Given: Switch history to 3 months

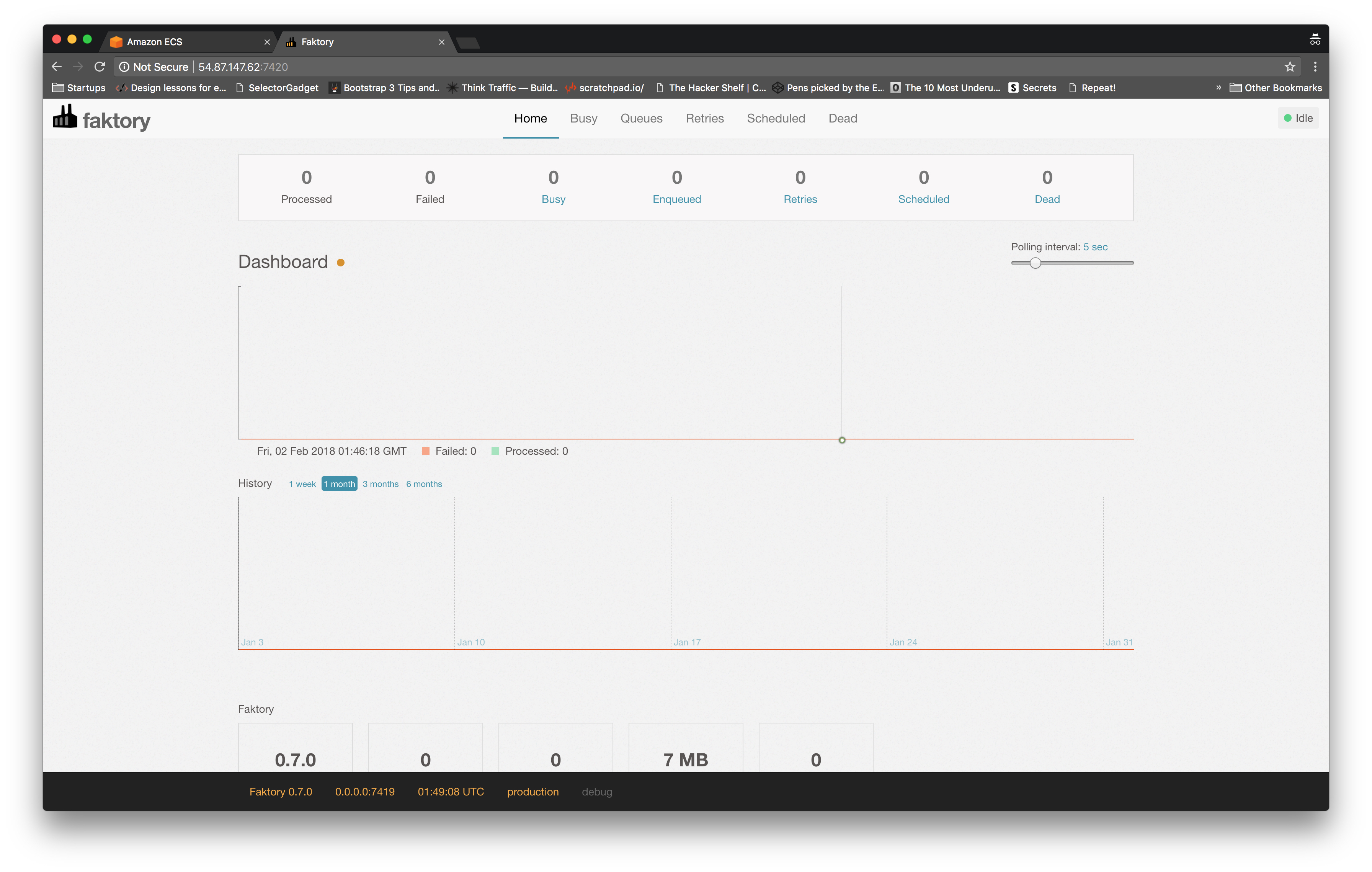Looking at the screenshot, I should (380, 483).
